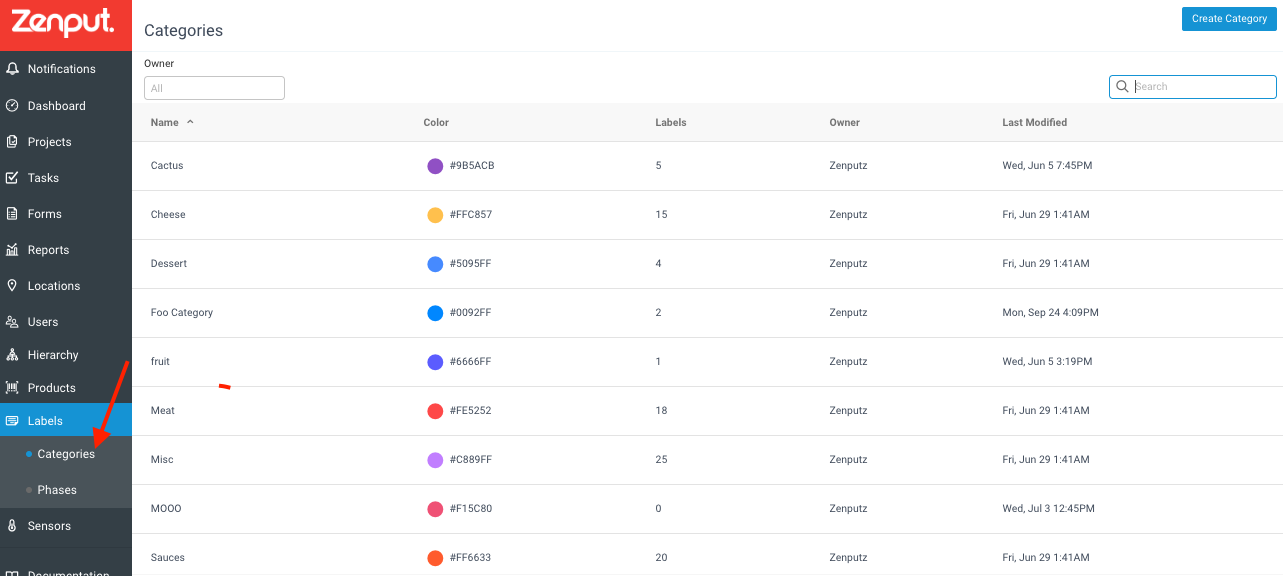The width and height of the screenshot is (1283, 576).
Task: Click the Zenput logo
Action: [x=62, y=22]
